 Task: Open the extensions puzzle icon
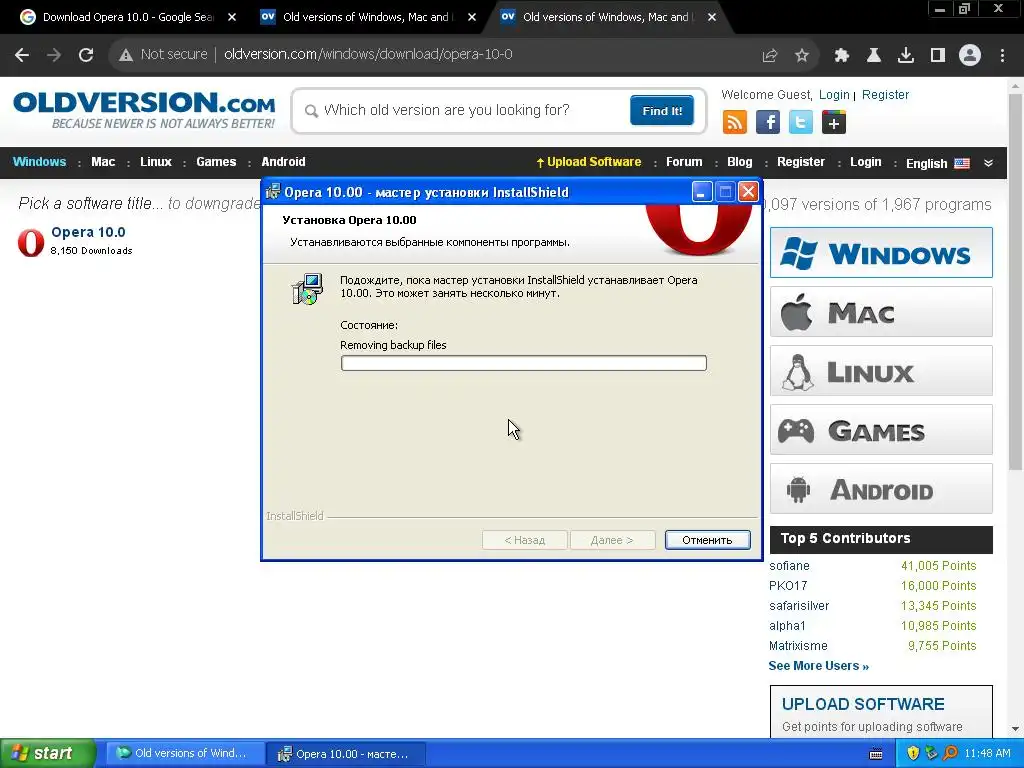[842, 56]
